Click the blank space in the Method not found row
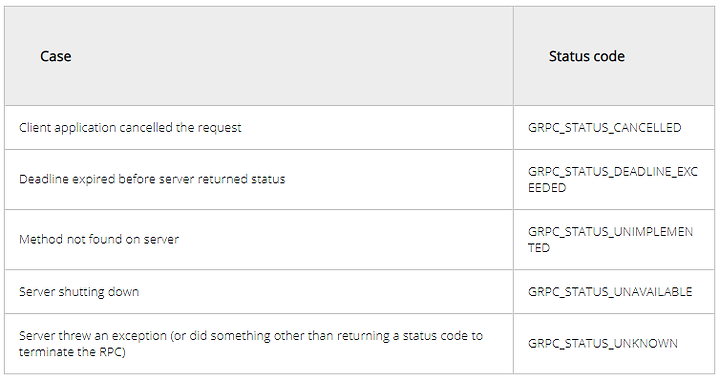Screen dimensions: 720x381 click(x=345, y=240)
